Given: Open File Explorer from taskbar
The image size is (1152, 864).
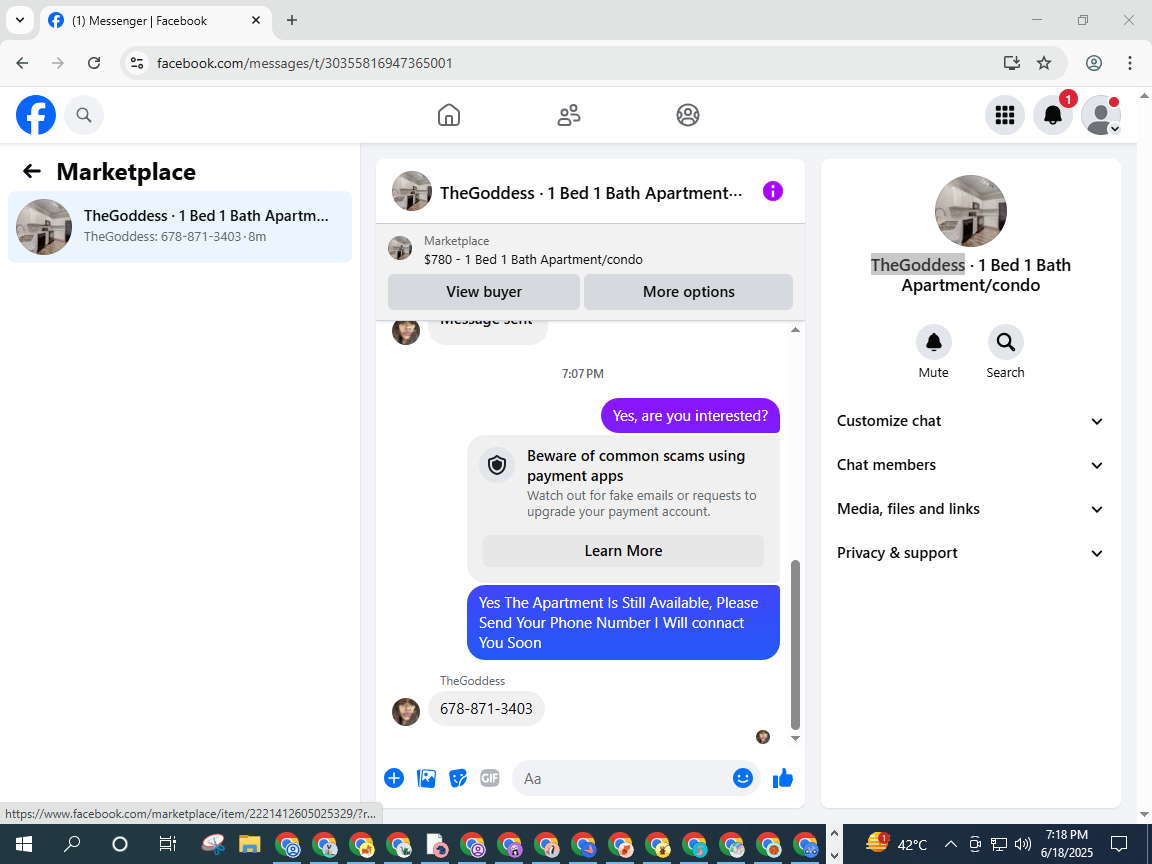Looking at the screenshot, I should tap(250, 843).
